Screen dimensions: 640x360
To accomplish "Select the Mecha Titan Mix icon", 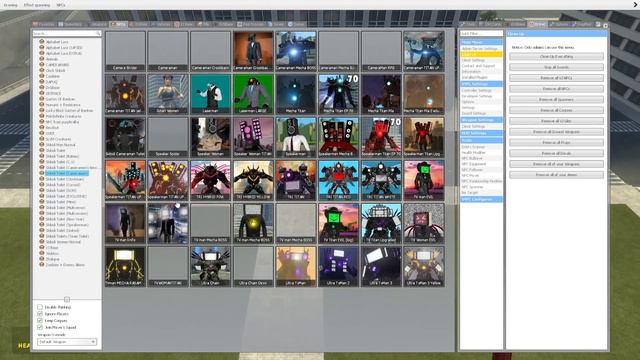I will point(381,94).
